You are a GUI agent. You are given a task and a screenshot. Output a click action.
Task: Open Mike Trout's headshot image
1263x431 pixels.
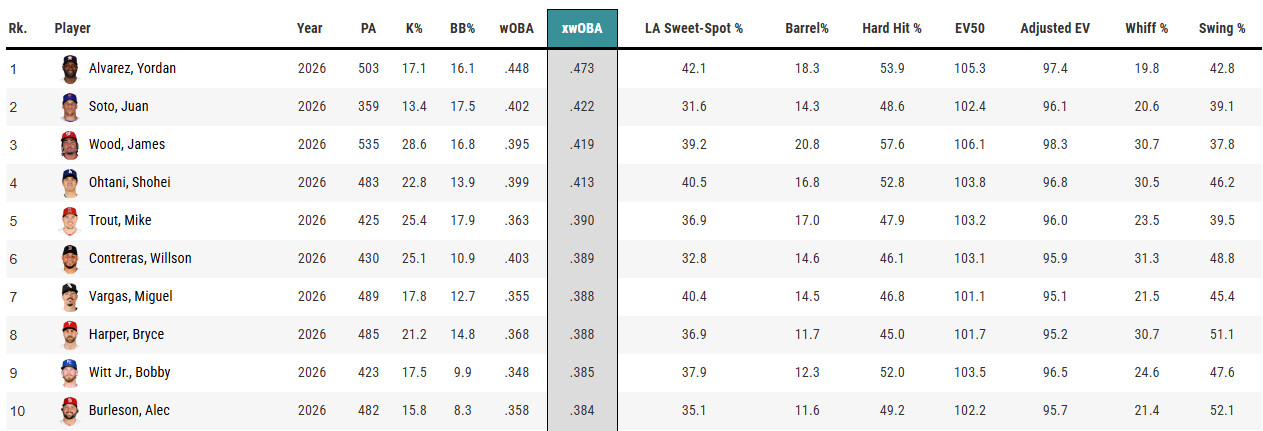click(x=68, y=220)
